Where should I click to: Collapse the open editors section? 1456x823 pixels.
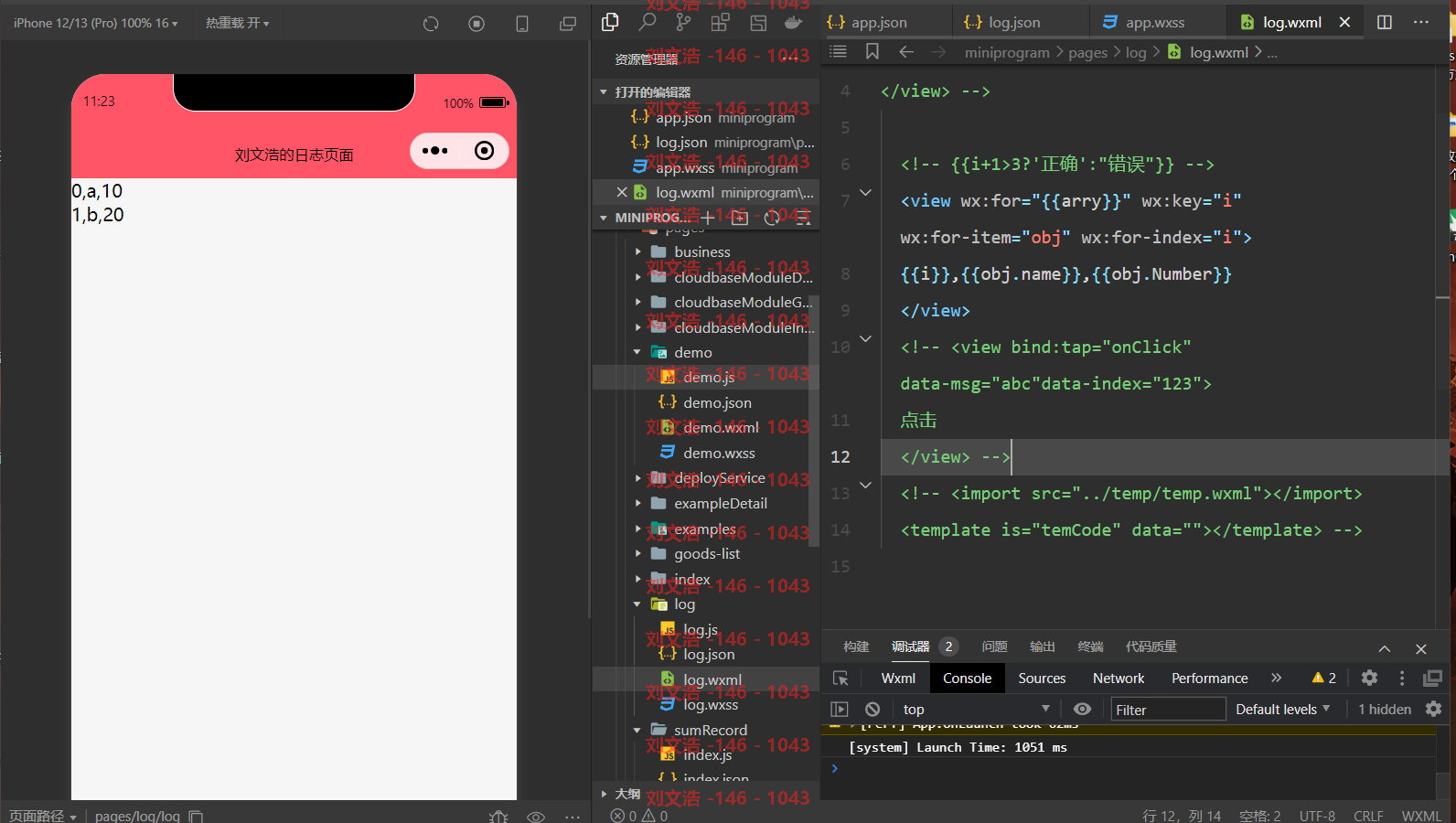tap(604, 92)
